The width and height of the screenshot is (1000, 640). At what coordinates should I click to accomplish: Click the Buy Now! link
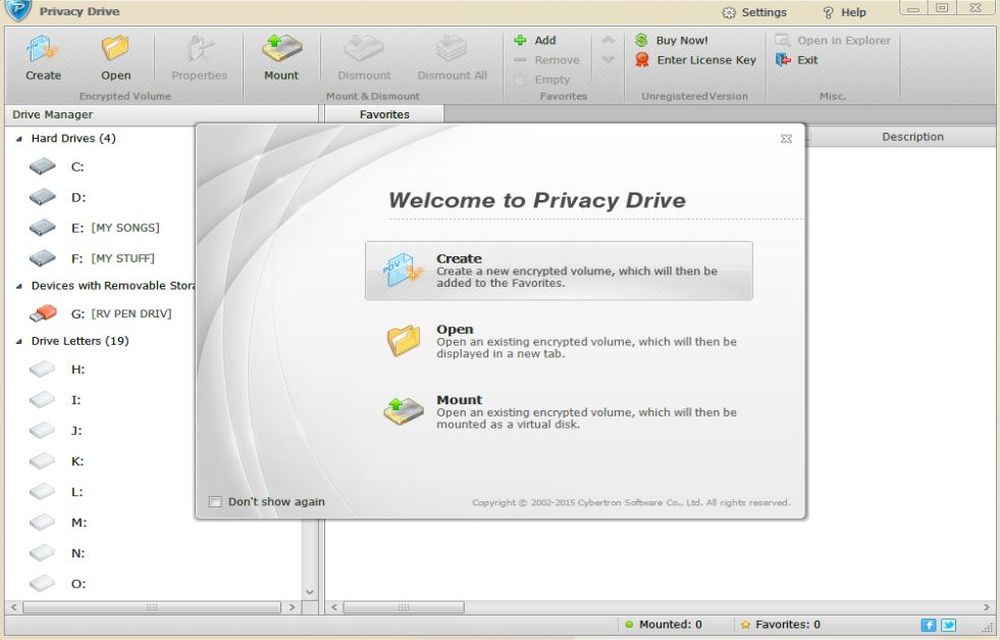tap(672, 40)
